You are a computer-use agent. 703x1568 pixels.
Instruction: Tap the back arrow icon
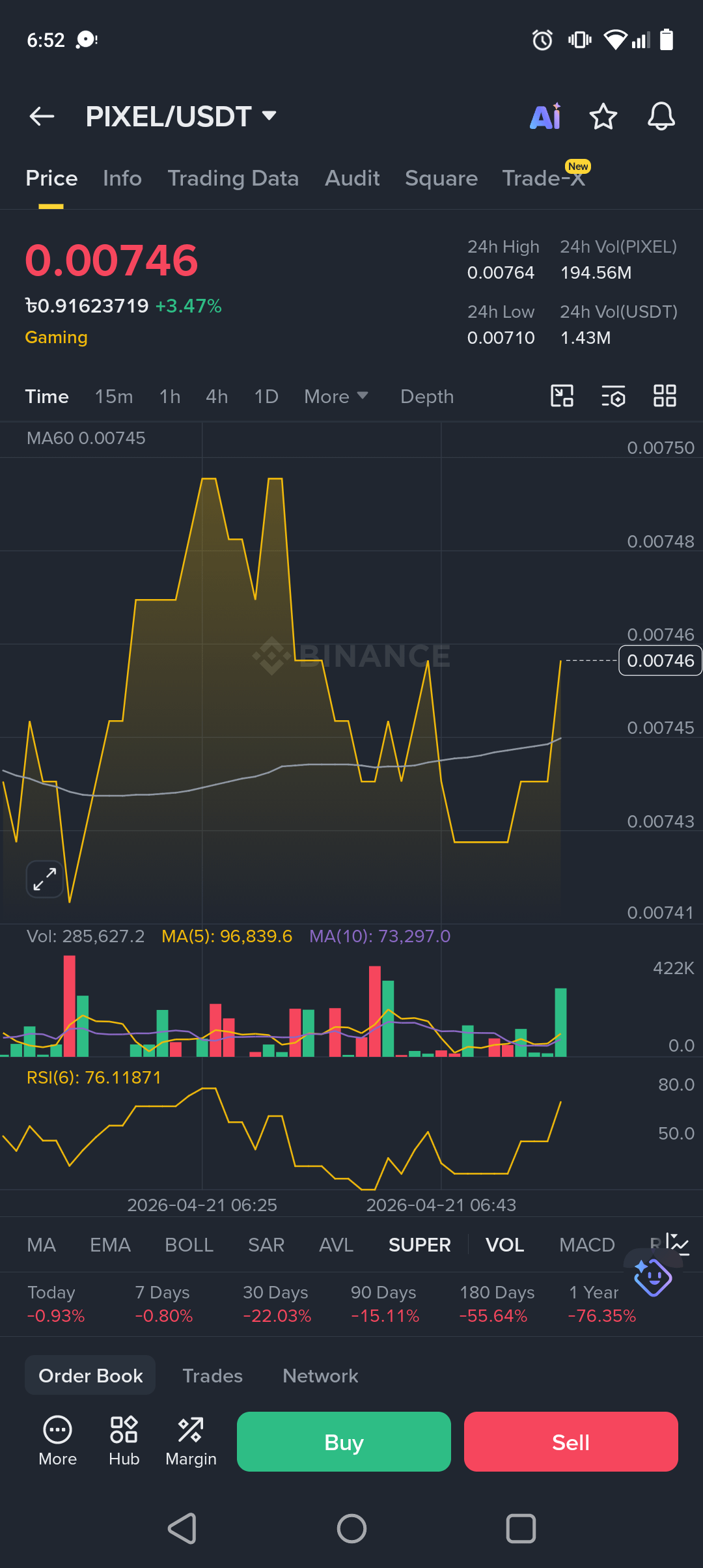42,117
